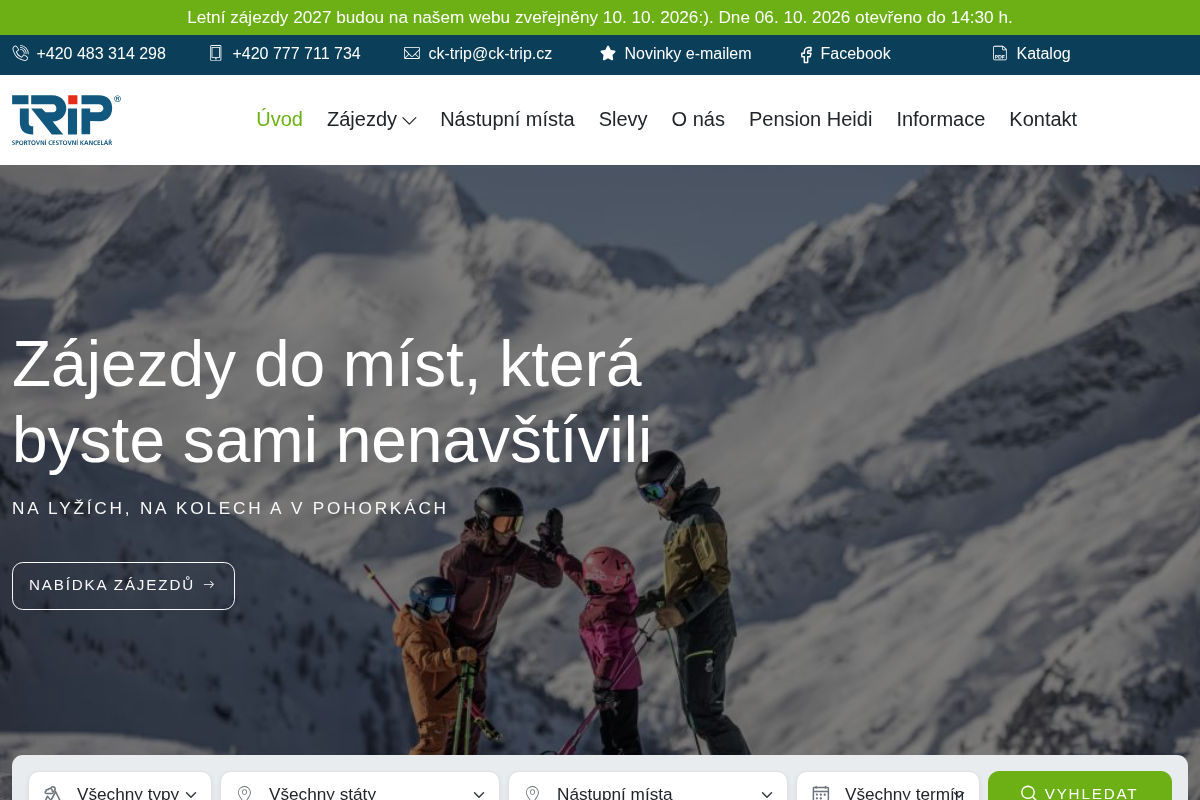Click the magnifier icon on Vyhledat
This screenshot has width=1200, height=800.
point(1028,794)
